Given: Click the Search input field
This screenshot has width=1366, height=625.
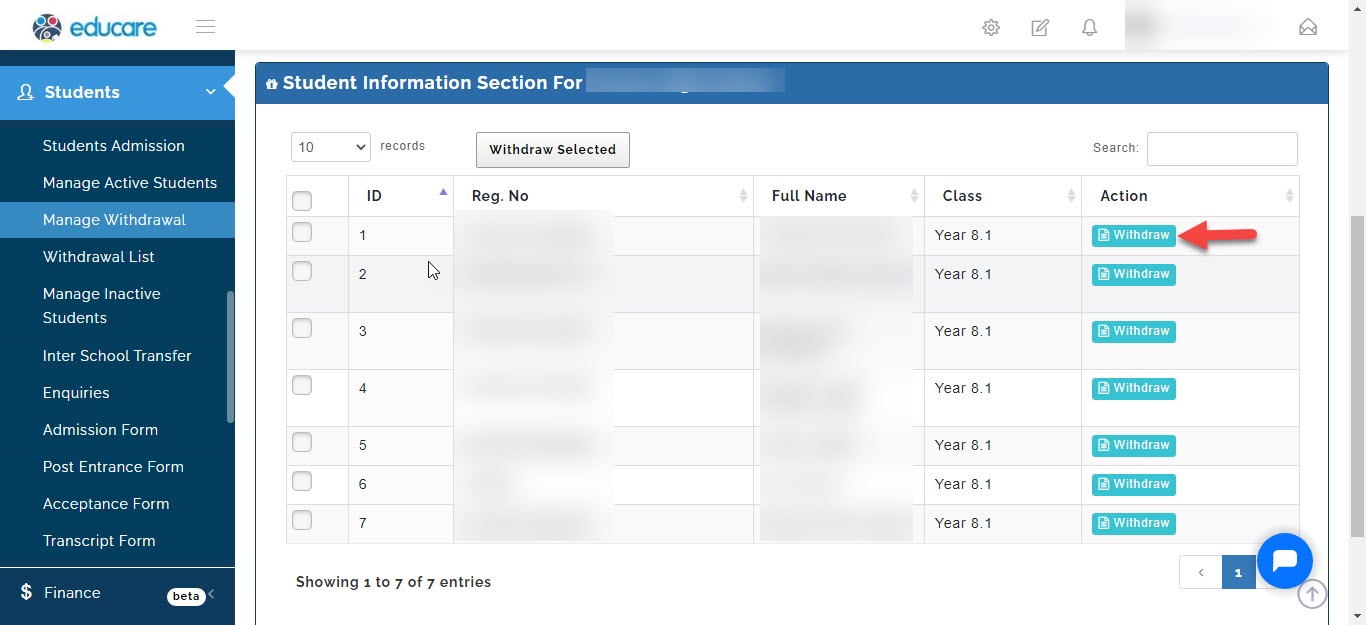Looking at the screenshot, I should click(x=1222, y=148).
